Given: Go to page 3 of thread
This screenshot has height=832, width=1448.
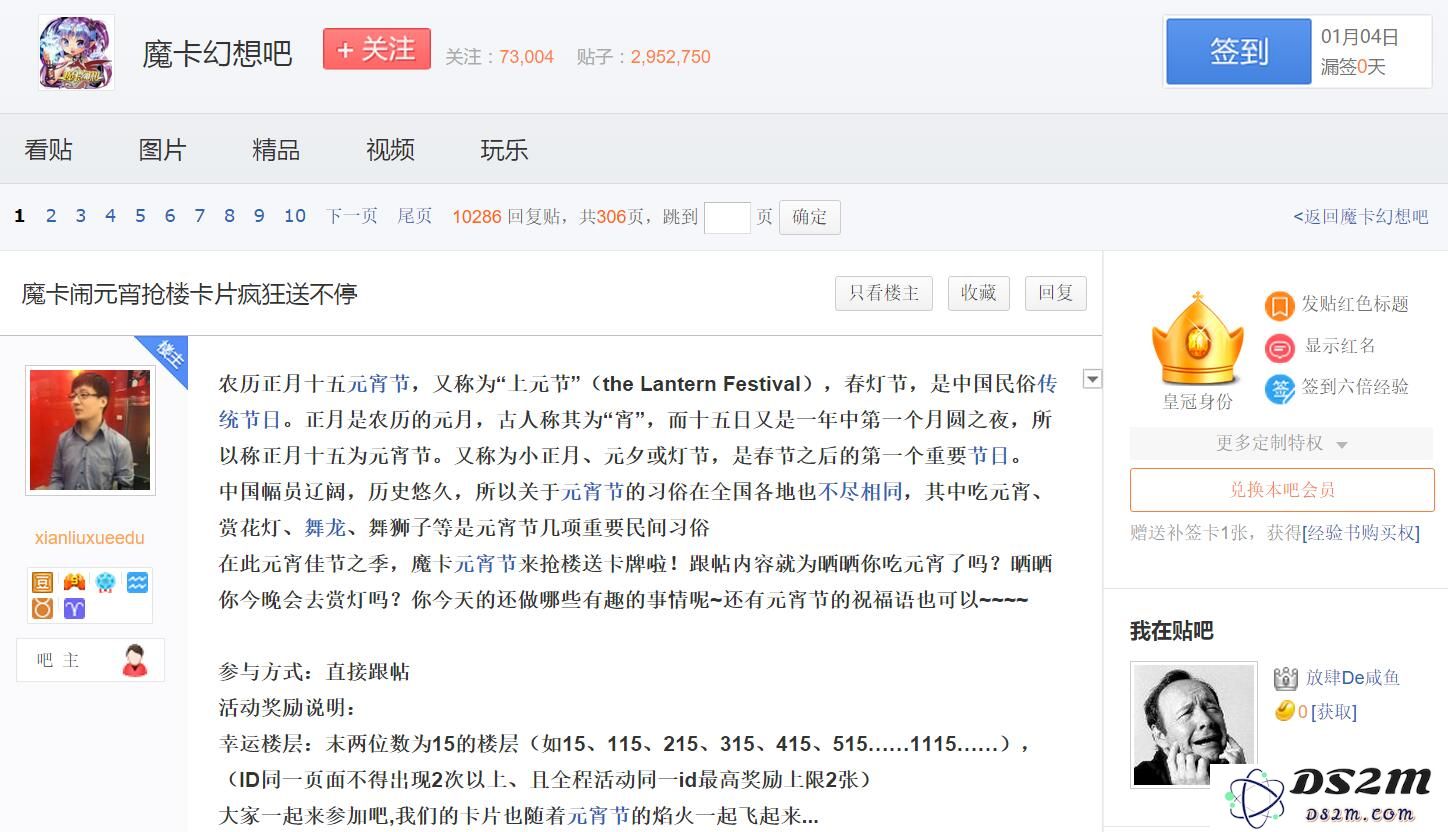Looking at the screenshot, I should pyautogui.click(x=81, y=216).
